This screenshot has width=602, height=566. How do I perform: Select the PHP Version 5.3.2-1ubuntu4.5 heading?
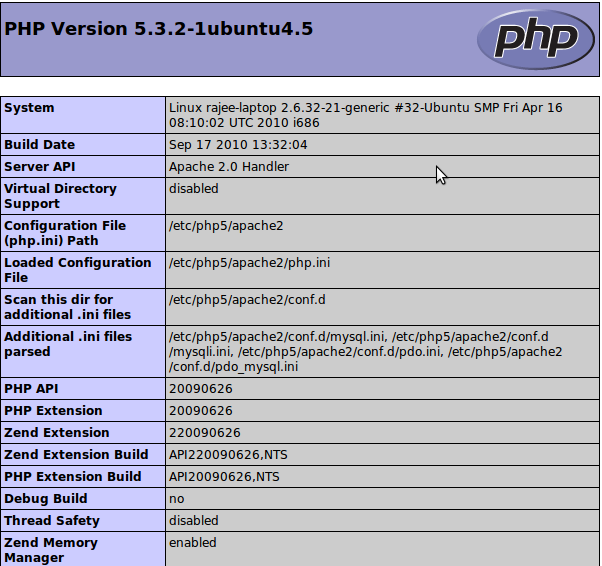[159, 29]
